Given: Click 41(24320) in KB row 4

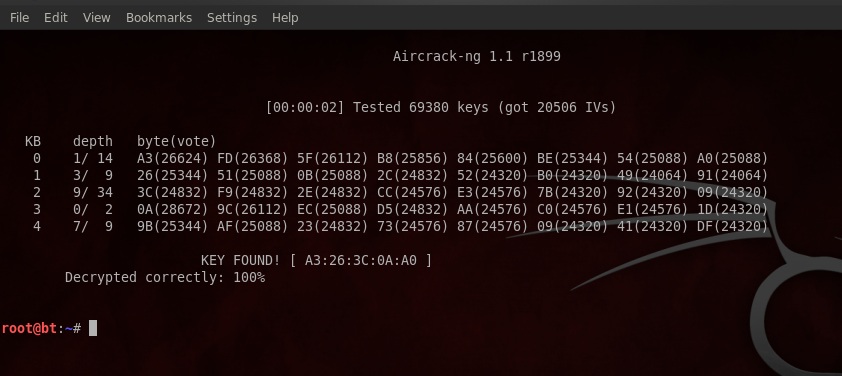Looking at the screenshot, I should click(x=653, y=227).
